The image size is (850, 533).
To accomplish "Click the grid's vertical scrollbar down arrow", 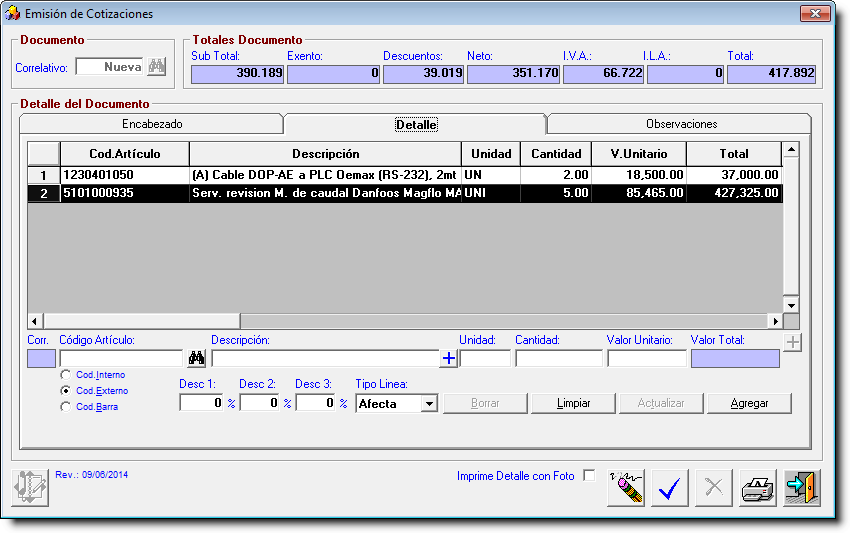I will pos(791,305).
